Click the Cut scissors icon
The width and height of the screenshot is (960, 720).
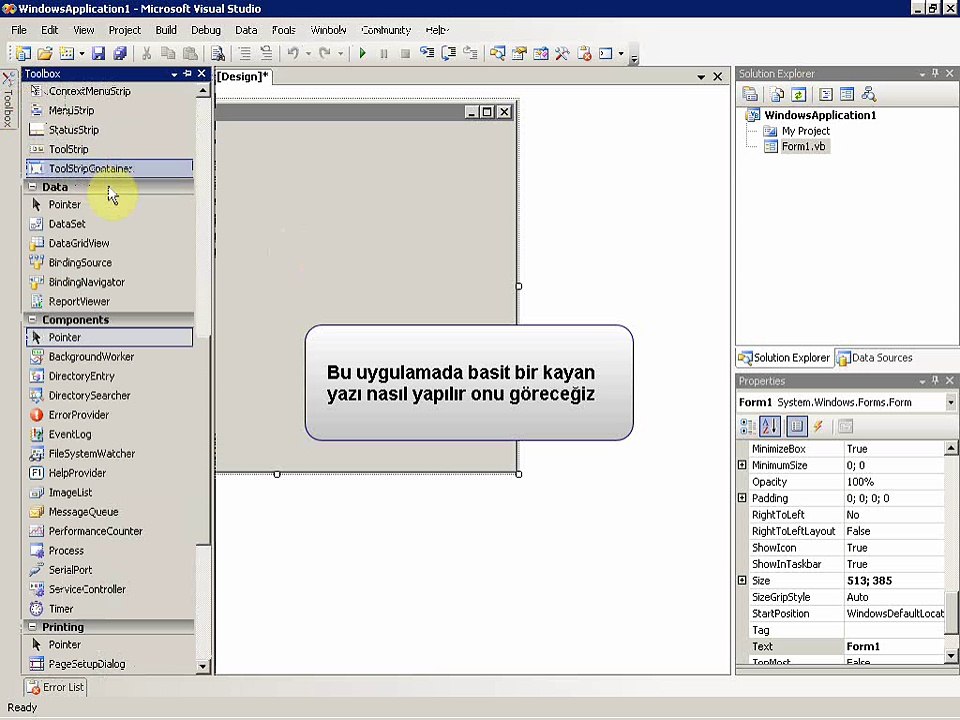[x=146, y=53]
